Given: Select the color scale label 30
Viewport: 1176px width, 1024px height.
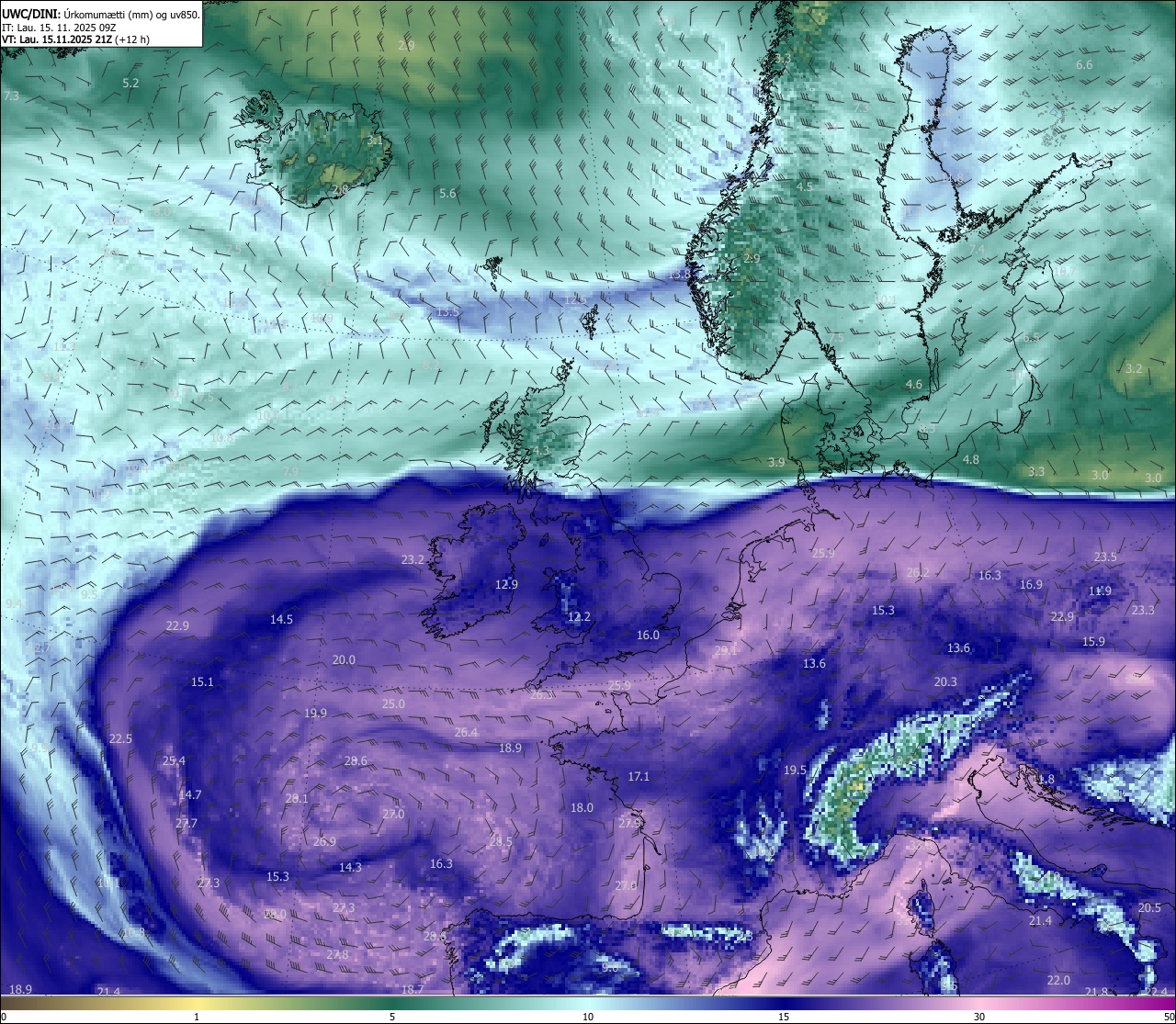Looking at the screenshot, I should tap(979, 1017).
